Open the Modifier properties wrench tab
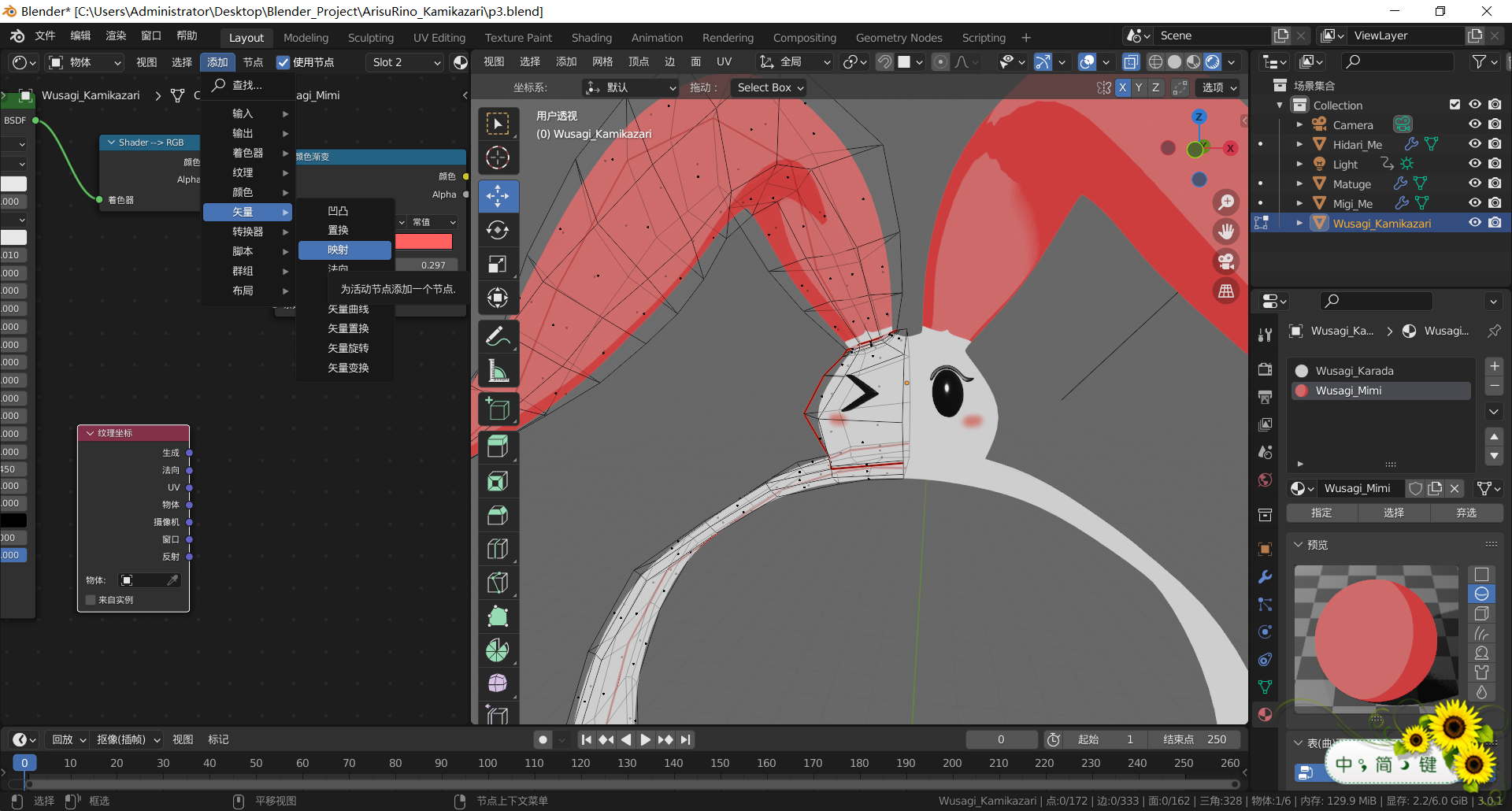 click(x=1265, y=577)
